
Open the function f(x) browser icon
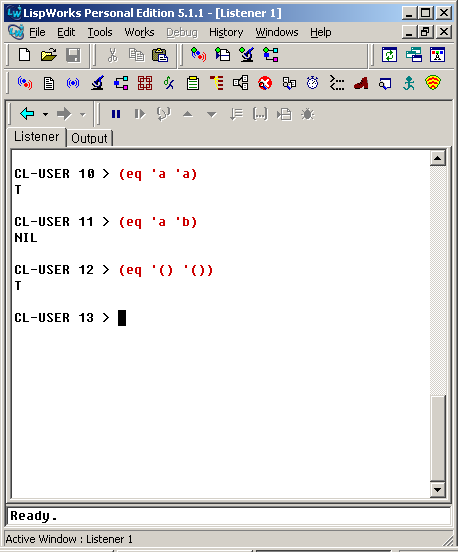pyautogui.click(x=169, y=83)
